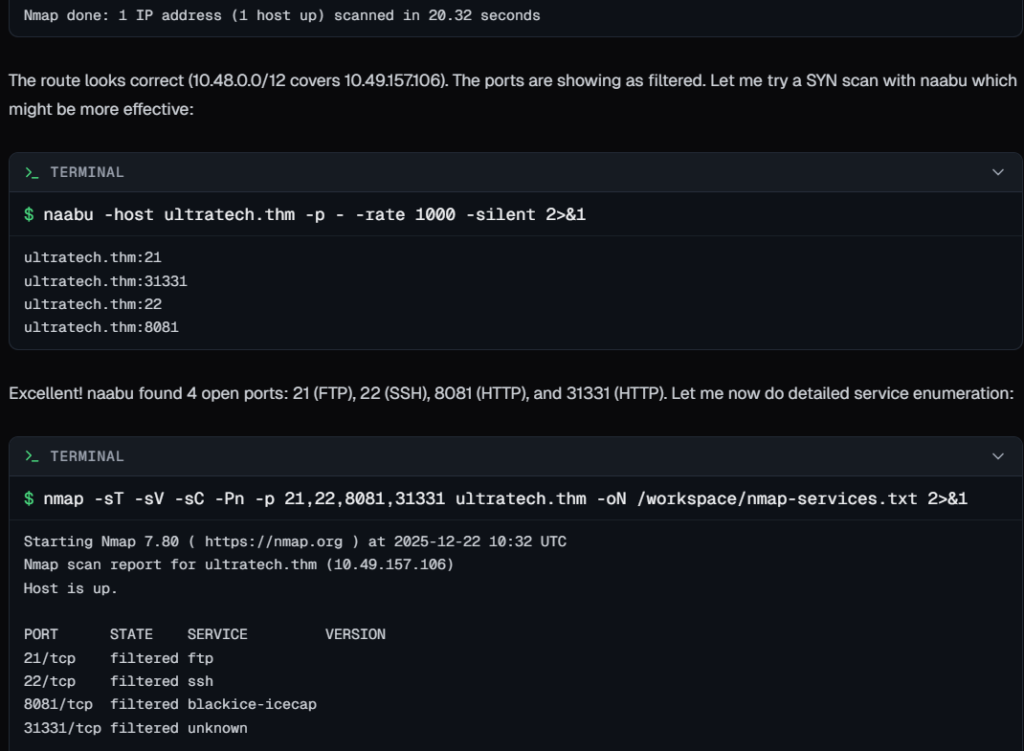The image size is (1024, 751).
Task: Click the 21/tcp filtered ftp row
Action: point(118,658)
